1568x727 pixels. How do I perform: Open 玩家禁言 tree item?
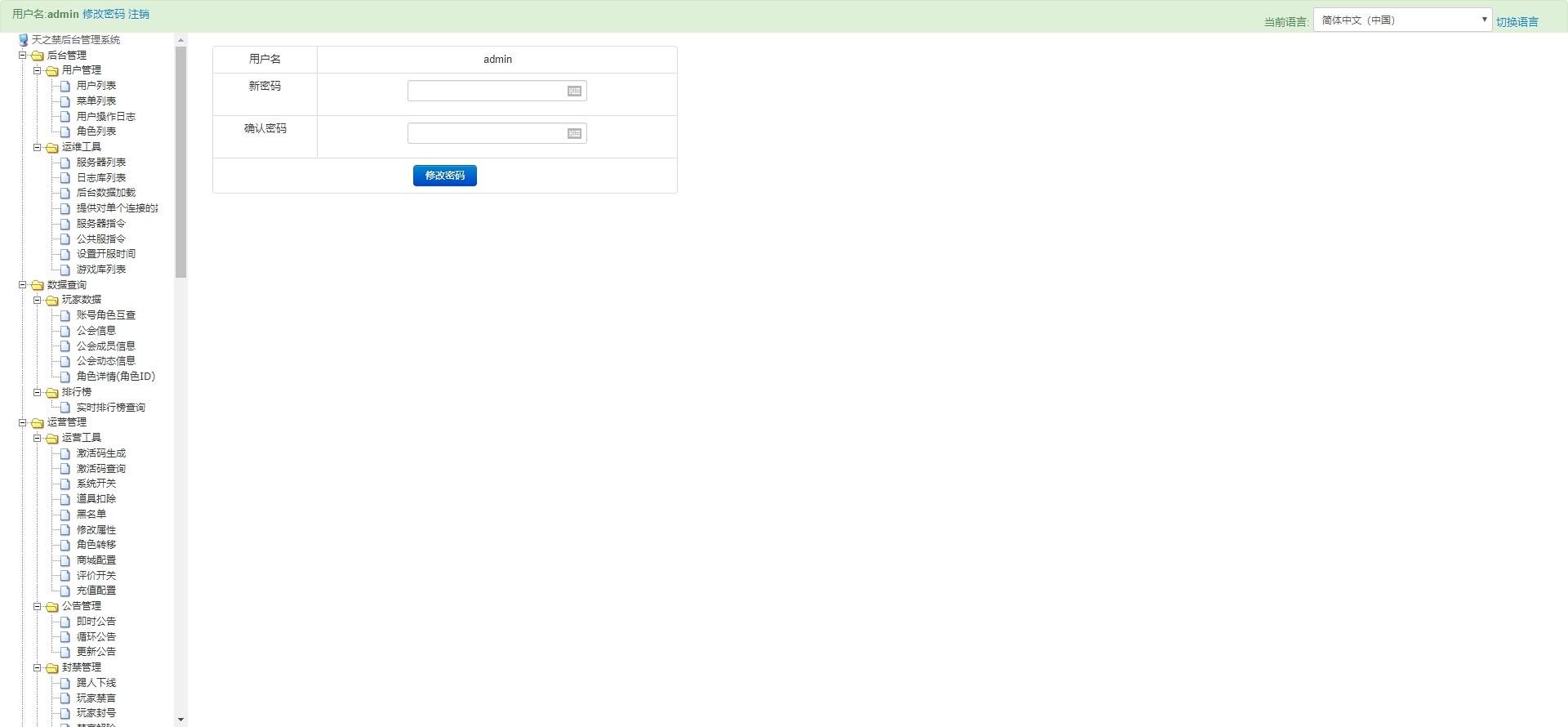[x=96, y=698]
